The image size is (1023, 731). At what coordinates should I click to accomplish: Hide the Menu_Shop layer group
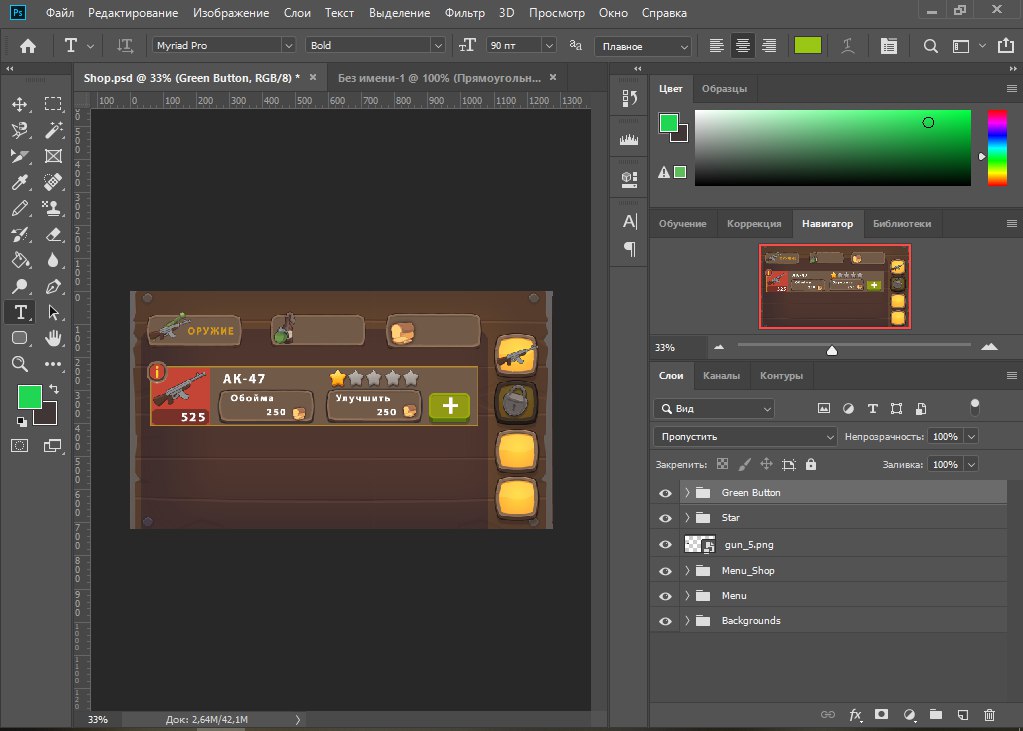pyautogui.click(x=665, y=571)
